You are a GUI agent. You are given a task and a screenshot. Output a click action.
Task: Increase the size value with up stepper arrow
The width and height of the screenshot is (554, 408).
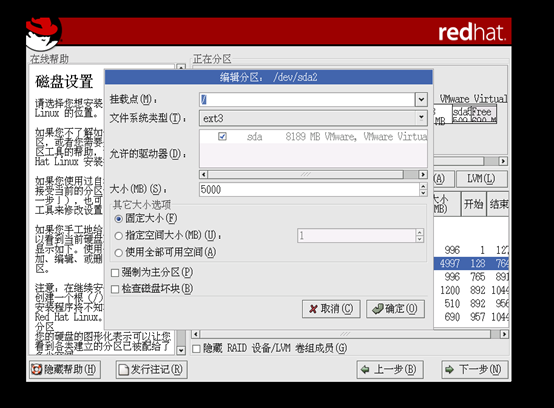[x=423, y=186]
